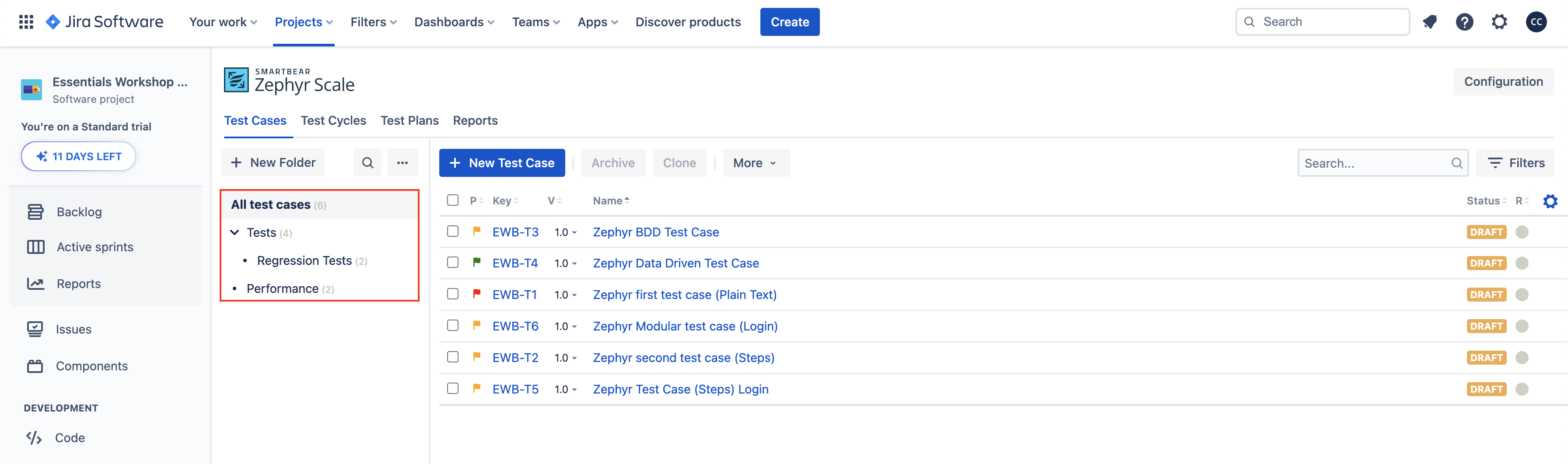Click red priority flag of EWB-T1

click(476, 294)
